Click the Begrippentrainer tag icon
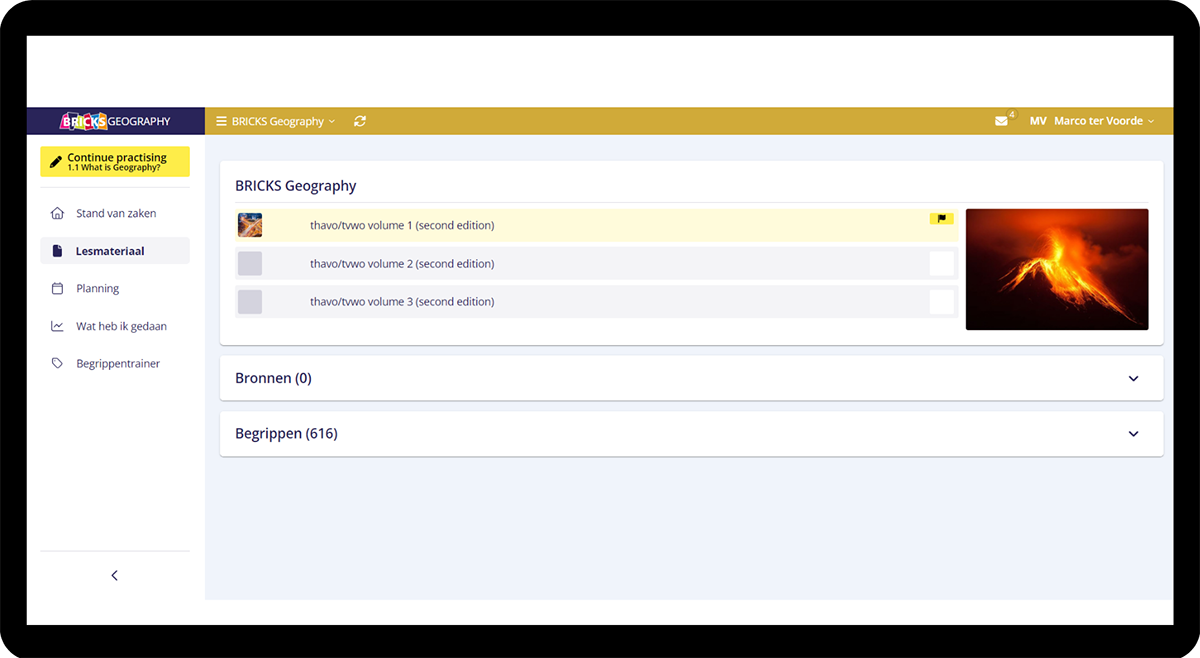The image size is (1200, 658). click(x=57, y=364)
